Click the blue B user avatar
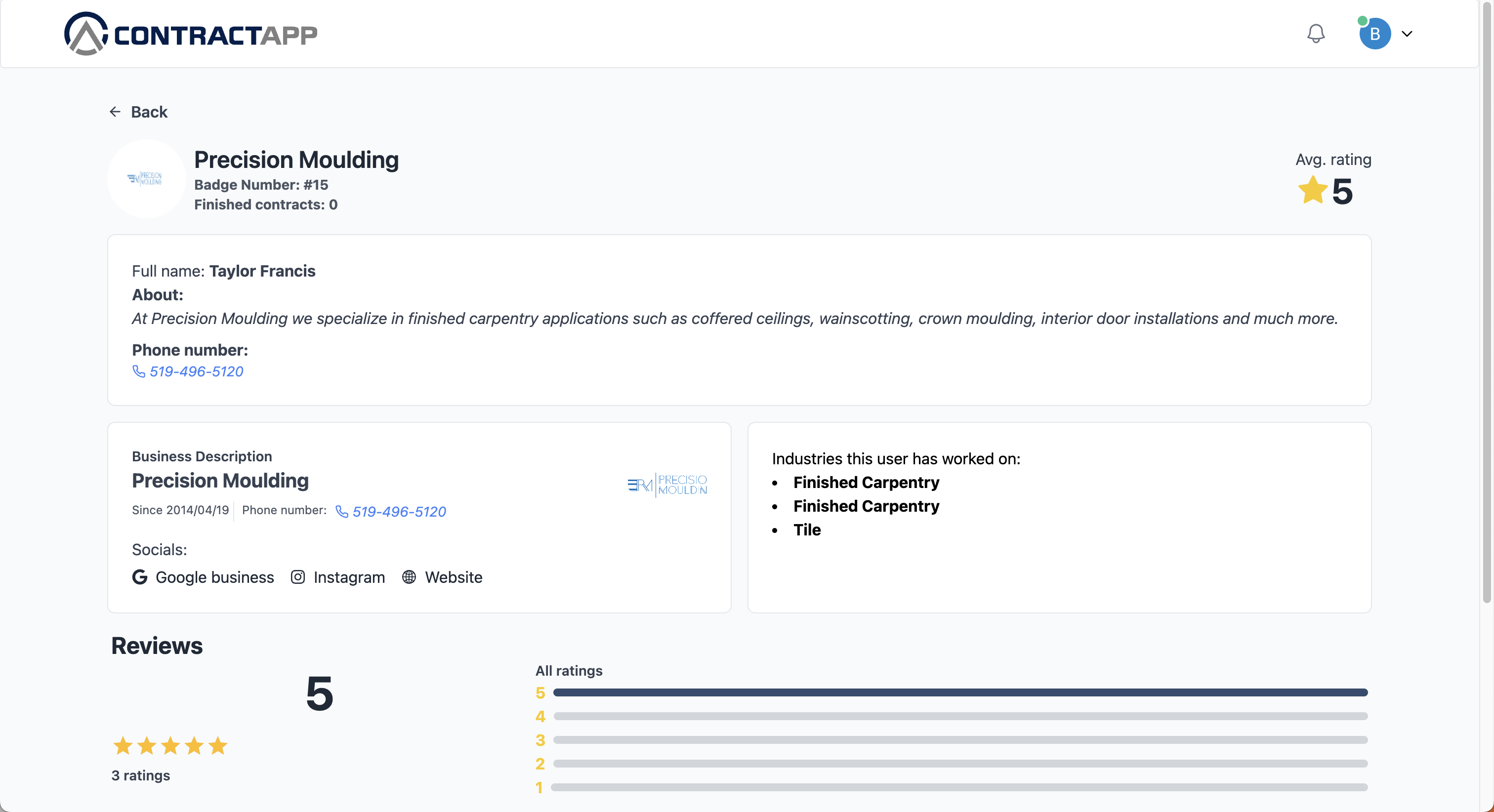 point(1374,34)
